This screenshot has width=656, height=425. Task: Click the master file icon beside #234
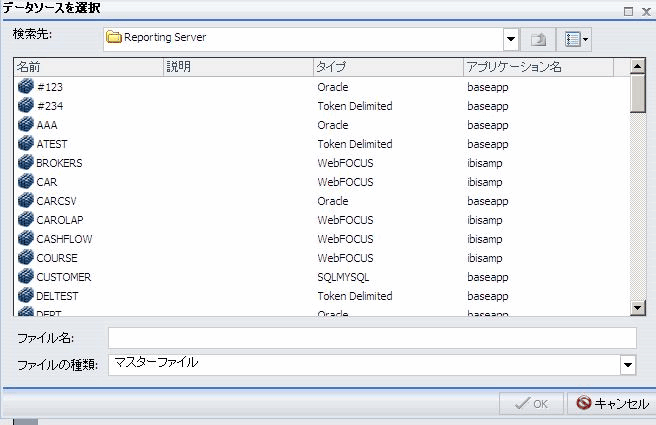point(26,105)
